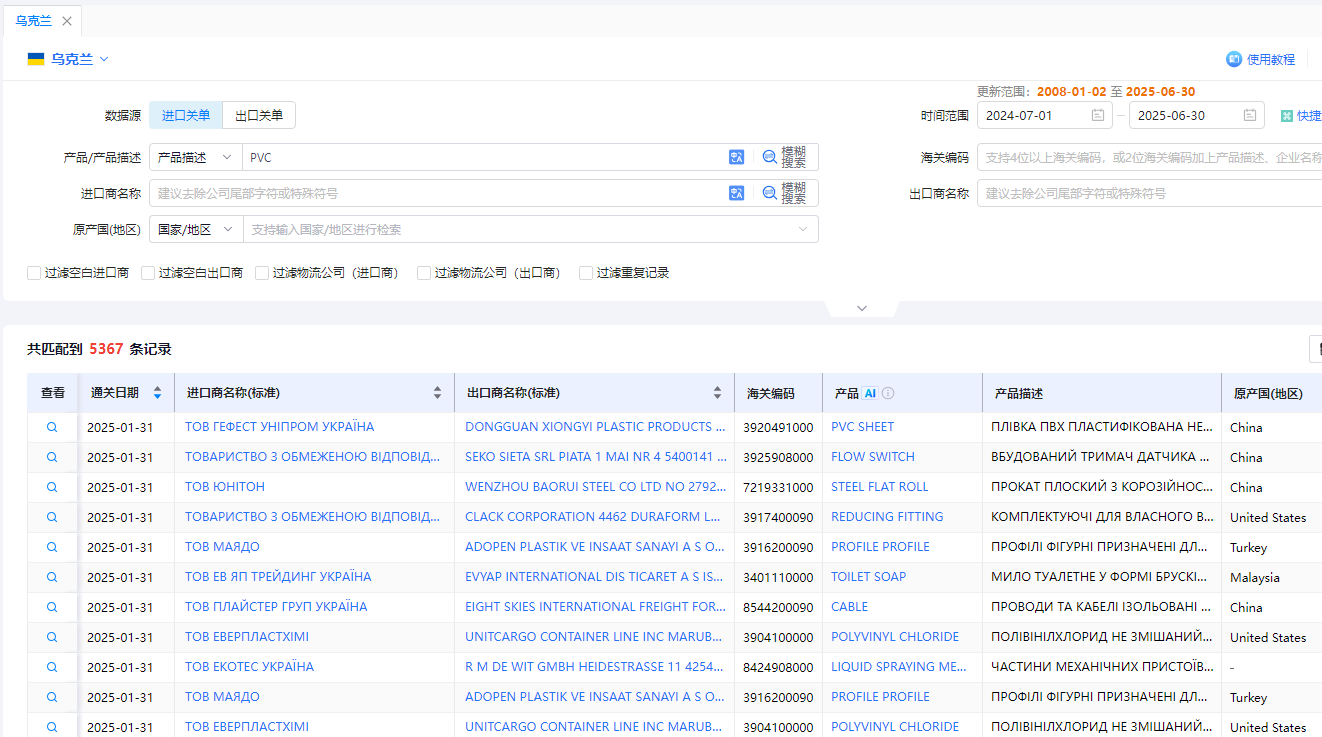Open the 使用教程 tutorial link
The height and width of the screenshot is (737, 1322).
(1268, 58)
